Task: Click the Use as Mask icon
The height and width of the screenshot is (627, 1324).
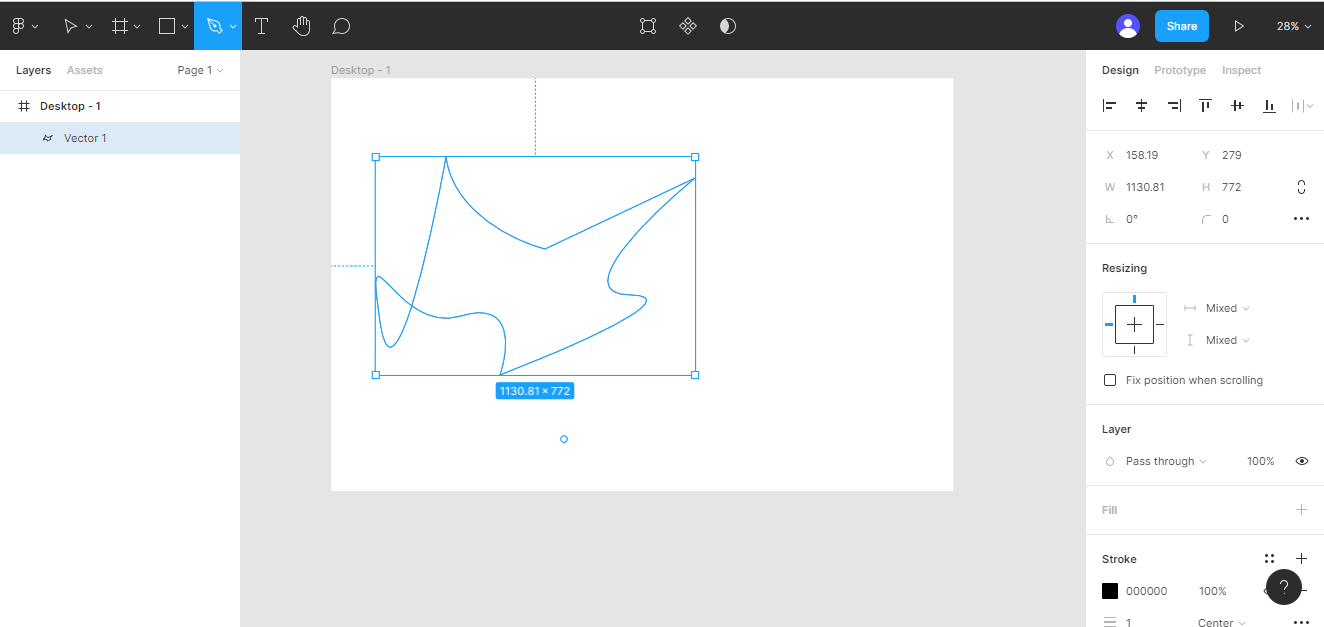Action: (x=728, y=26)
